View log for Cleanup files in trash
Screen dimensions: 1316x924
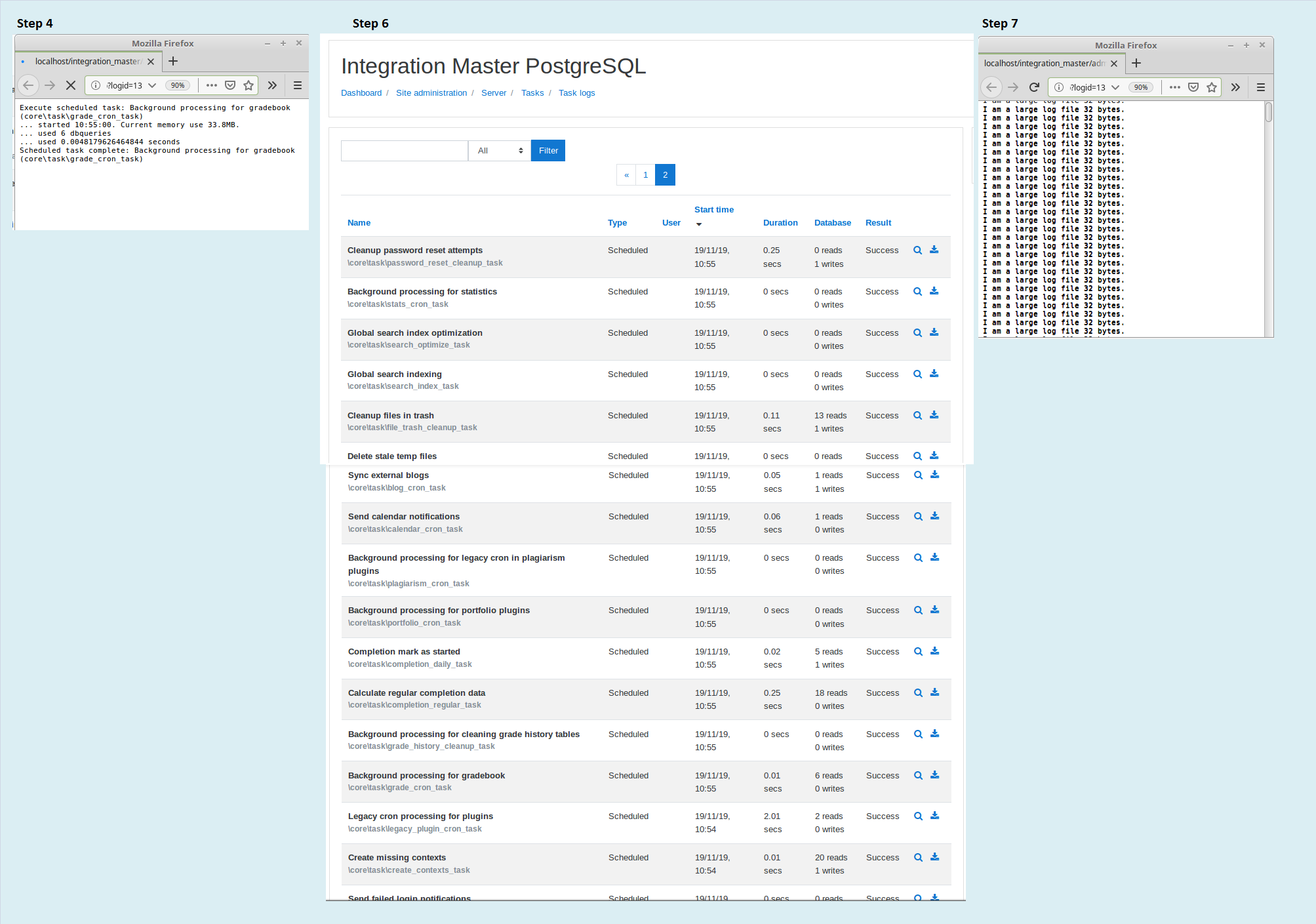coord(917,416)
